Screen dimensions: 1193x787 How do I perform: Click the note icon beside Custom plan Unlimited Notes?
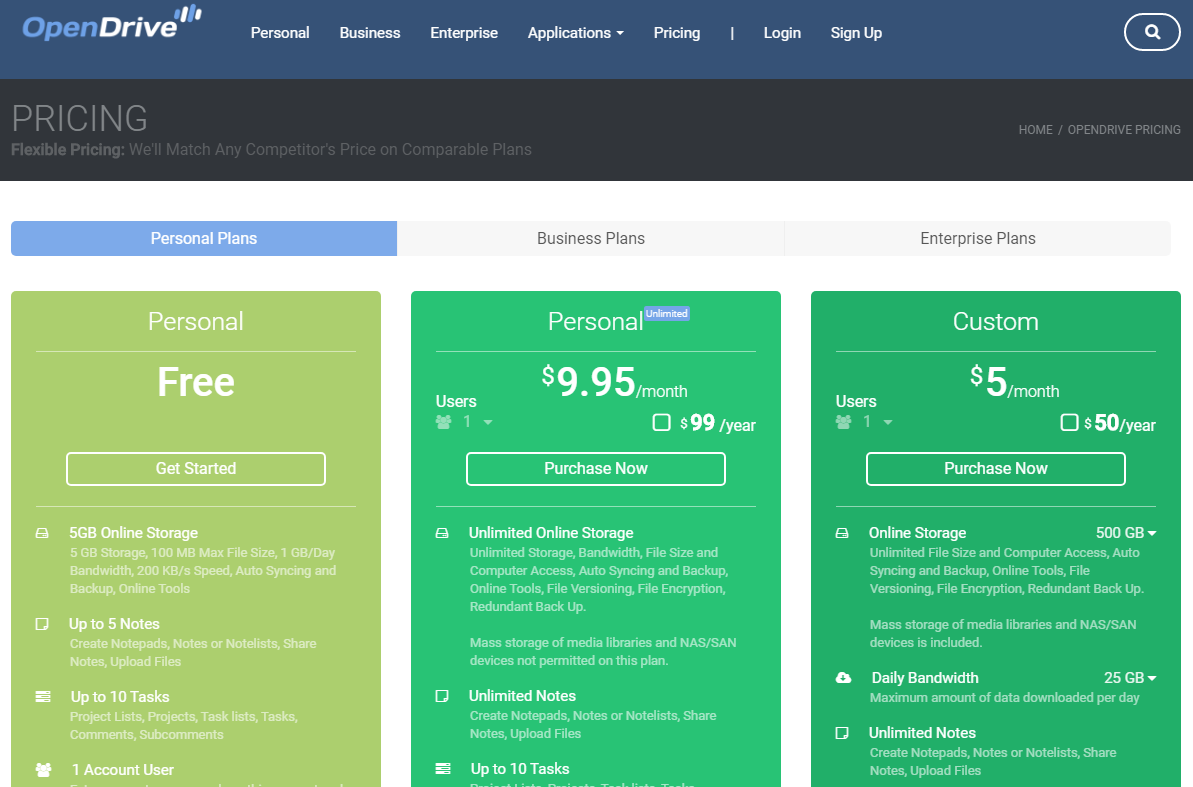[842, 733]
